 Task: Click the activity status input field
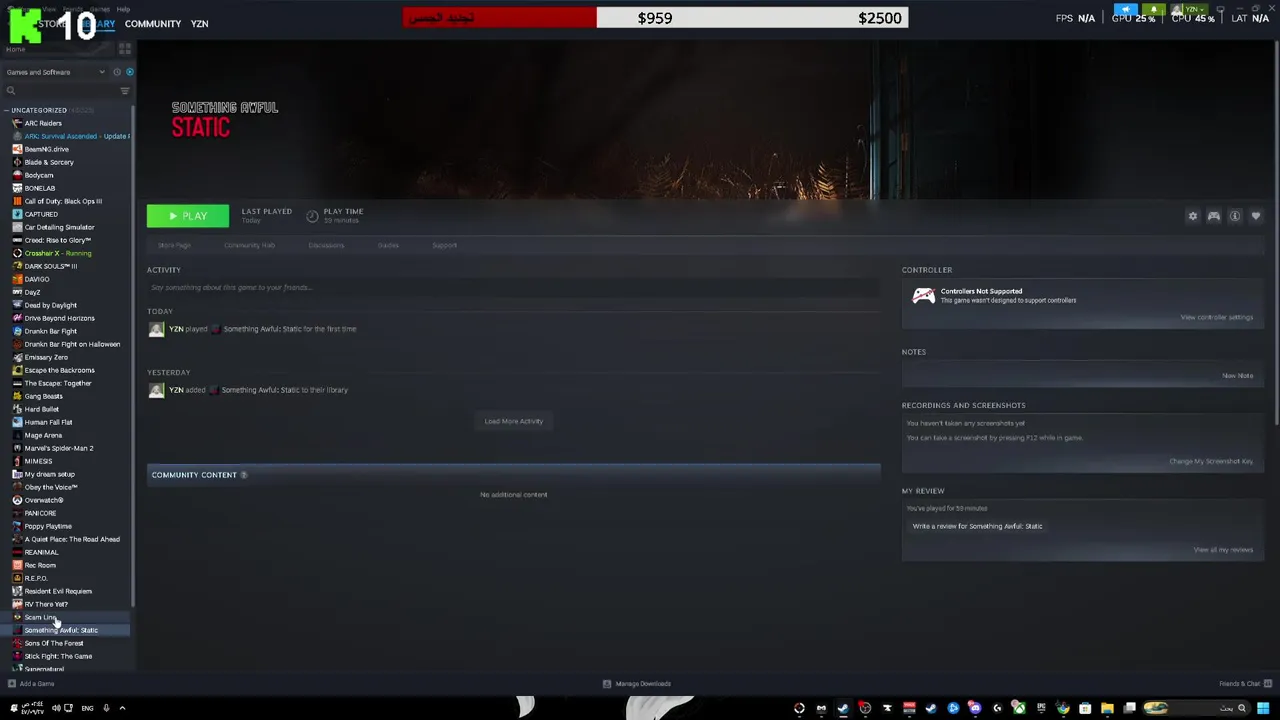[x=513, y=288]
